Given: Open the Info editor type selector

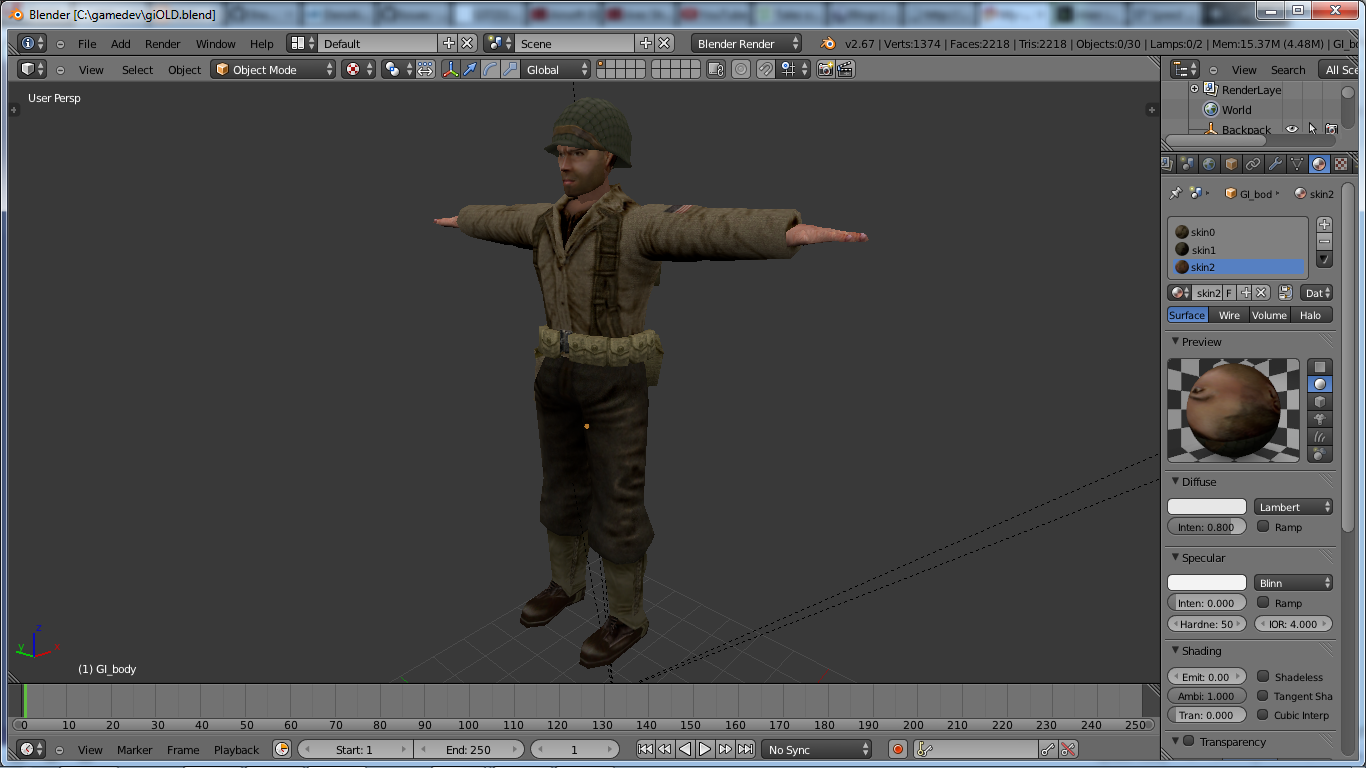Looking at the screenshot, I should pyautogui.click(x=32, y=43).
